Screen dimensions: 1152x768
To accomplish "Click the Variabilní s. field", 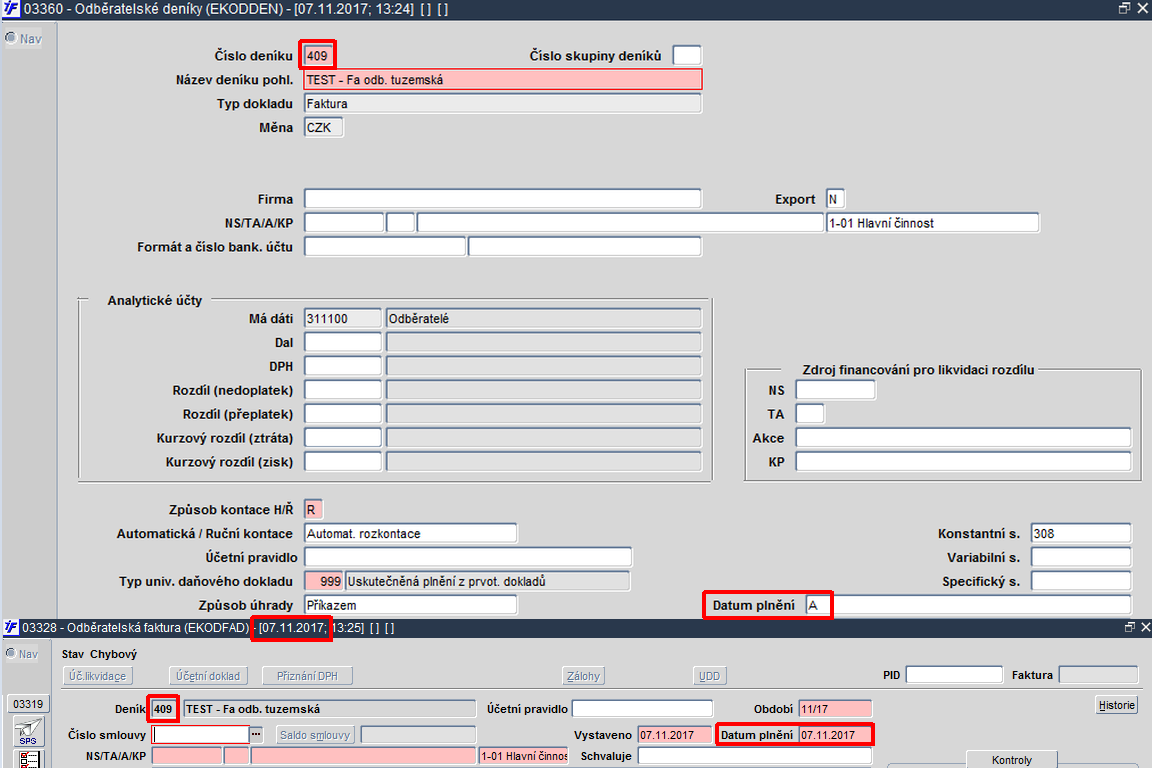I will [1081, 557].
